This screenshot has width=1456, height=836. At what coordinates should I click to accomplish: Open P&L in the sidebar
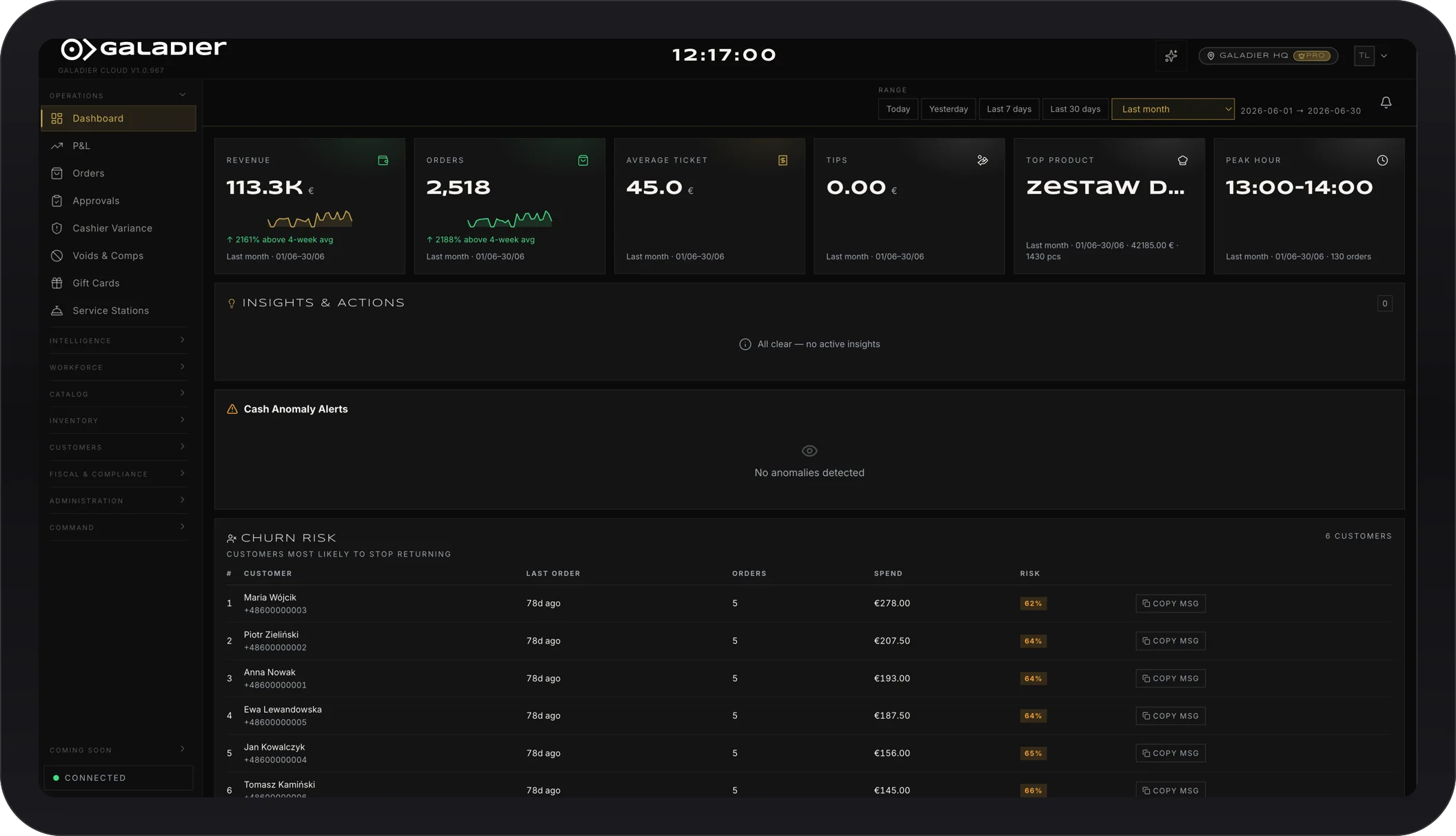pos(119,146)
